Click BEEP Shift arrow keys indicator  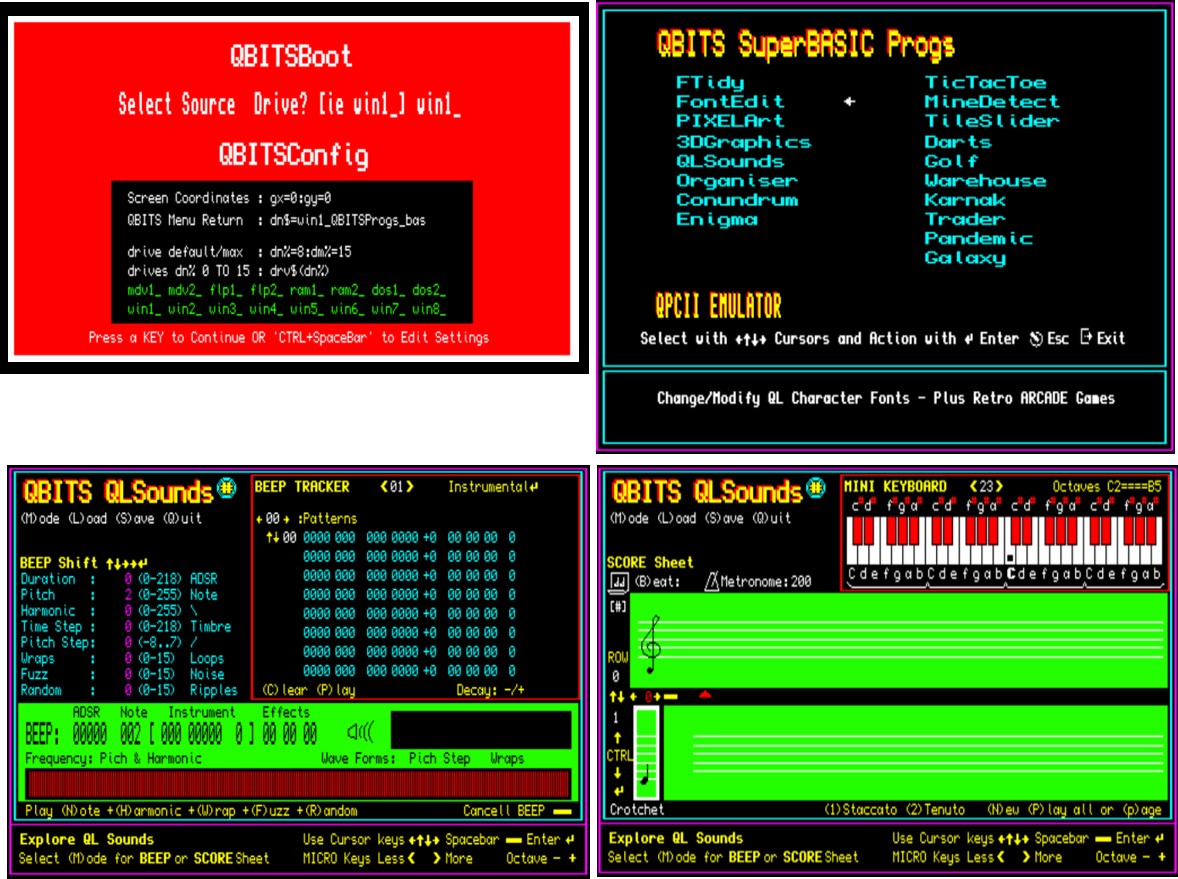pos(126,563)
